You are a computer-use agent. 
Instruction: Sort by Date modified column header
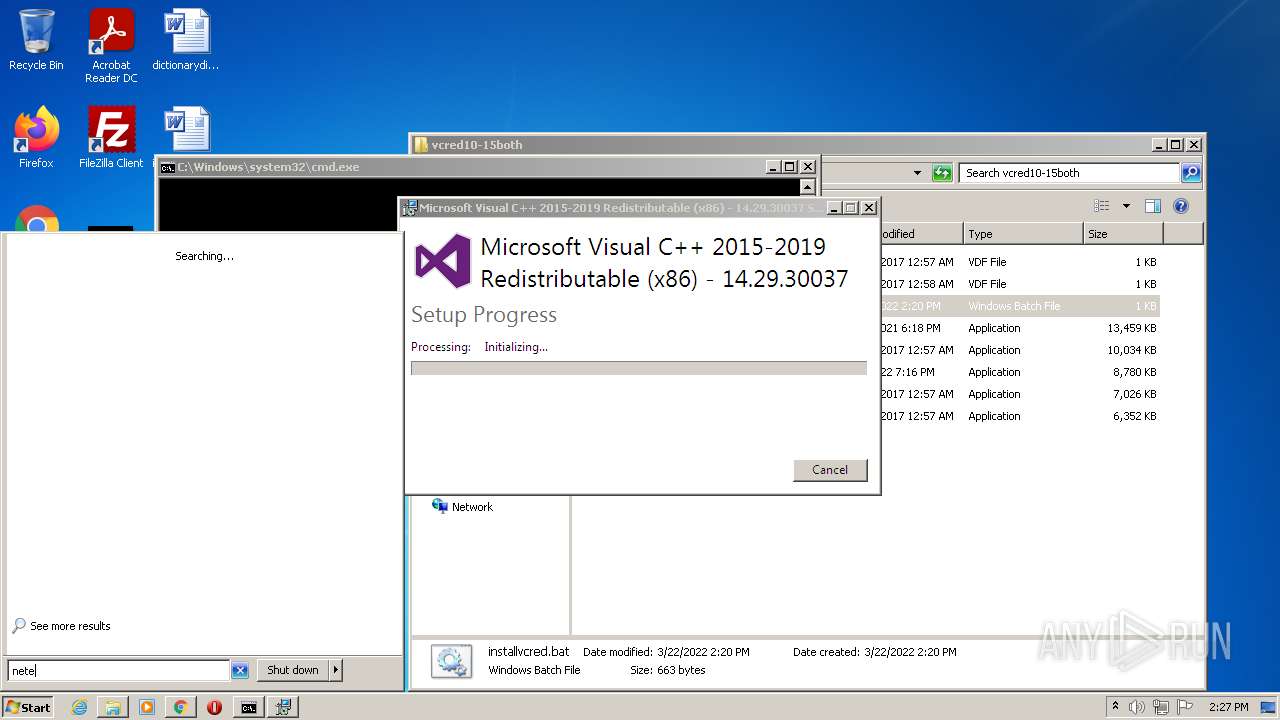pyautogui.click(x=921, y=234)
